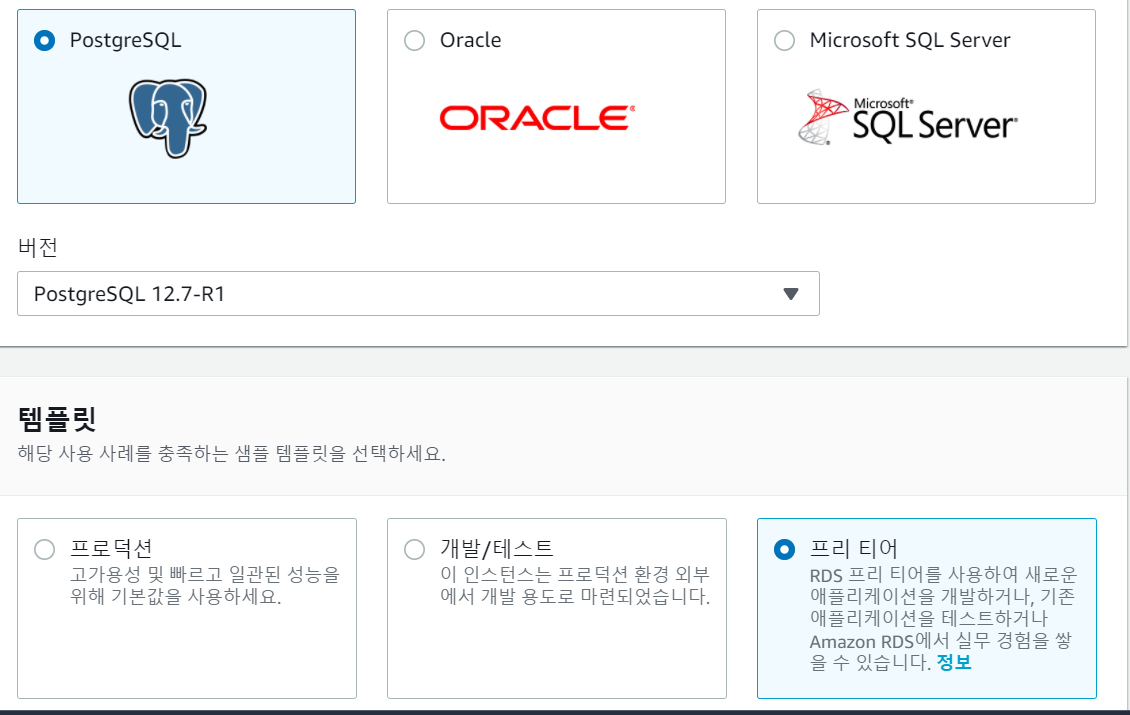Image resolution: width=1130 pixels, height=715 pixels.
Task: Click the template section subtitle text
Action: tap(231, 453)
